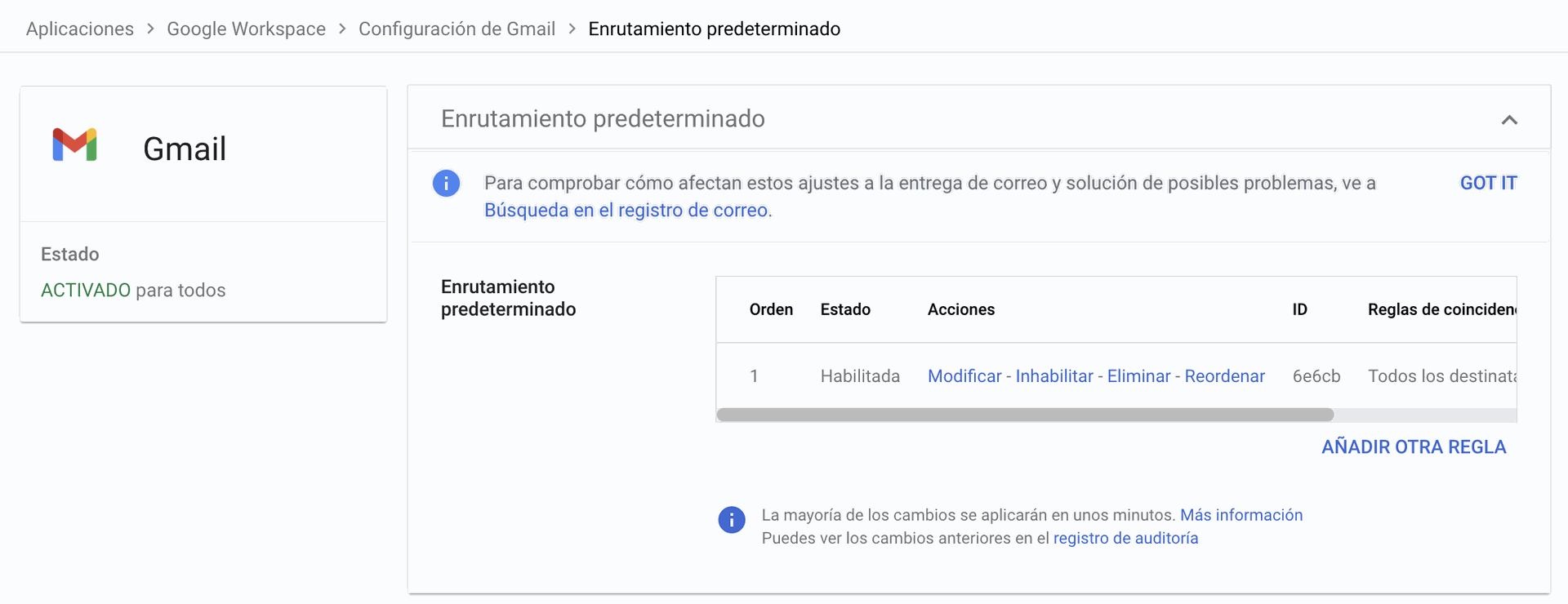This screenshot has width=1568, height=604.
Task: Click Modificar for rule 1
Action: pyautogui.click(x=964, y=376)
